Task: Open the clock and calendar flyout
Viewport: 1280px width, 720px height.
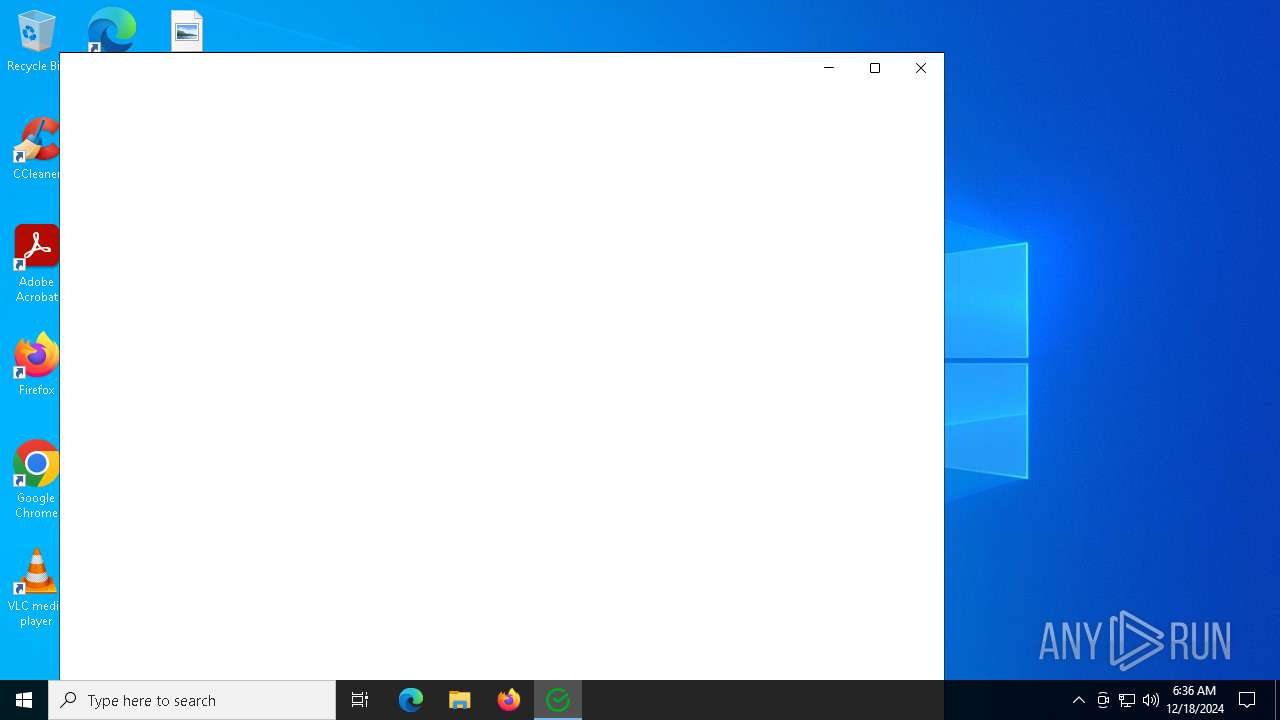Action: [x=1195, y=700]
